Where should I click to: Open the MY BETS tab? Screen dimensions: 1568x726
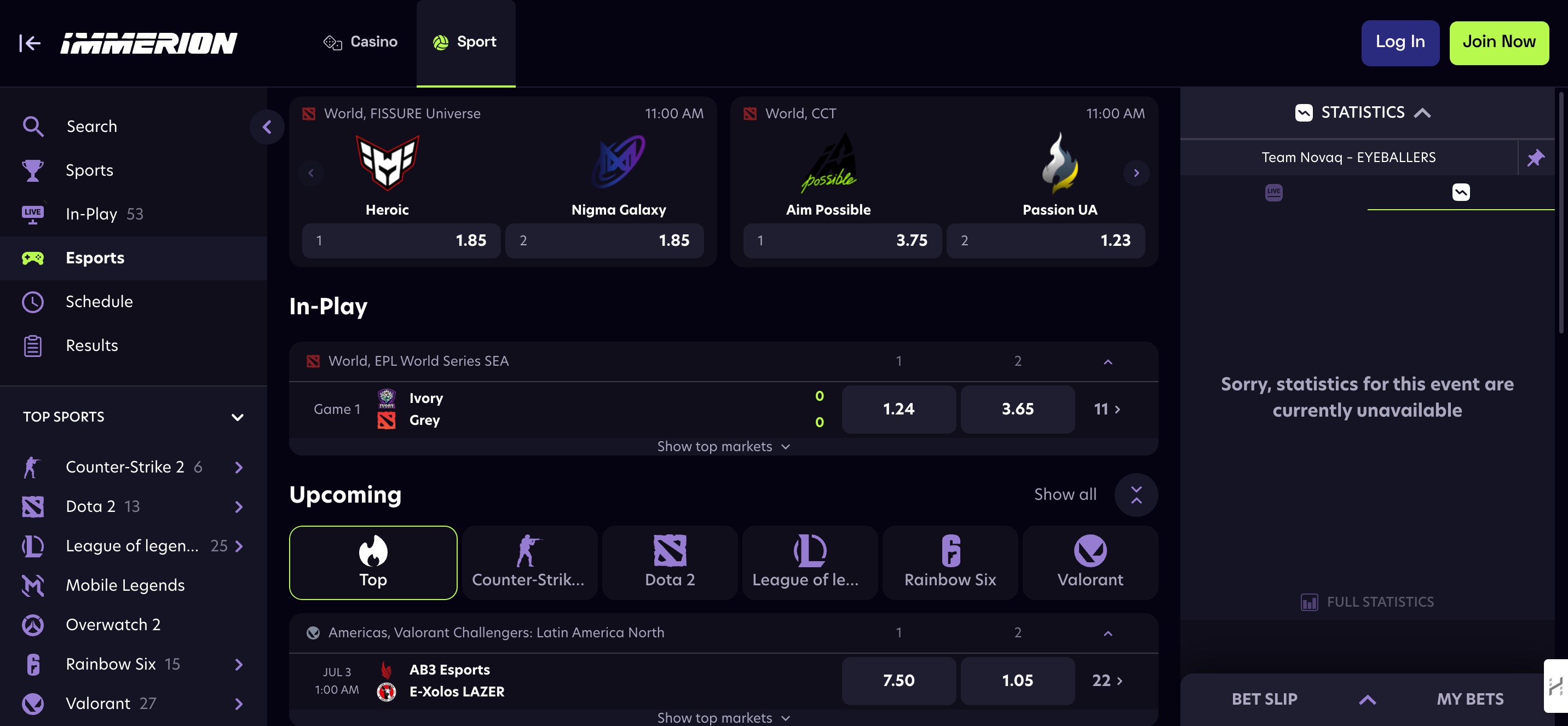[1470, 699]
